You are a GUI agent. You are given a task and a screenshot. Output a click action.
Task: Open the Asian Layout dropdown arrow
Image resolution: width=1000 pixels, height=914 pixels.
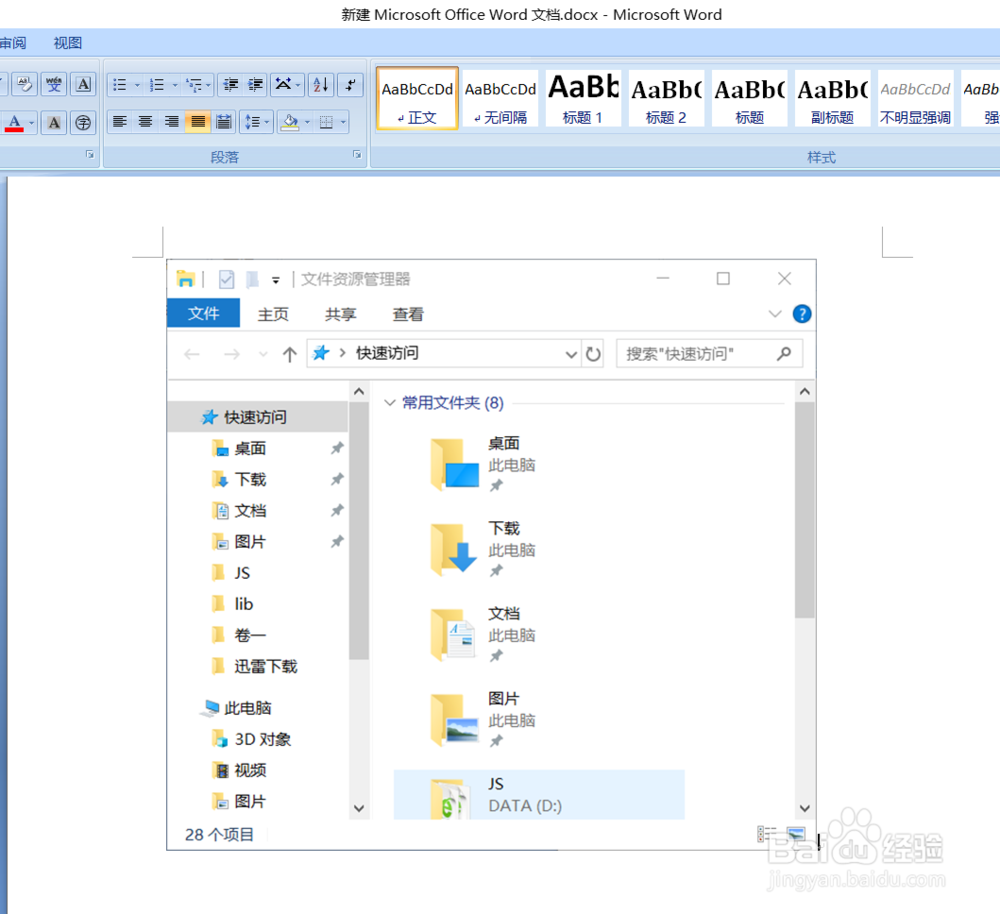(298, 85)
